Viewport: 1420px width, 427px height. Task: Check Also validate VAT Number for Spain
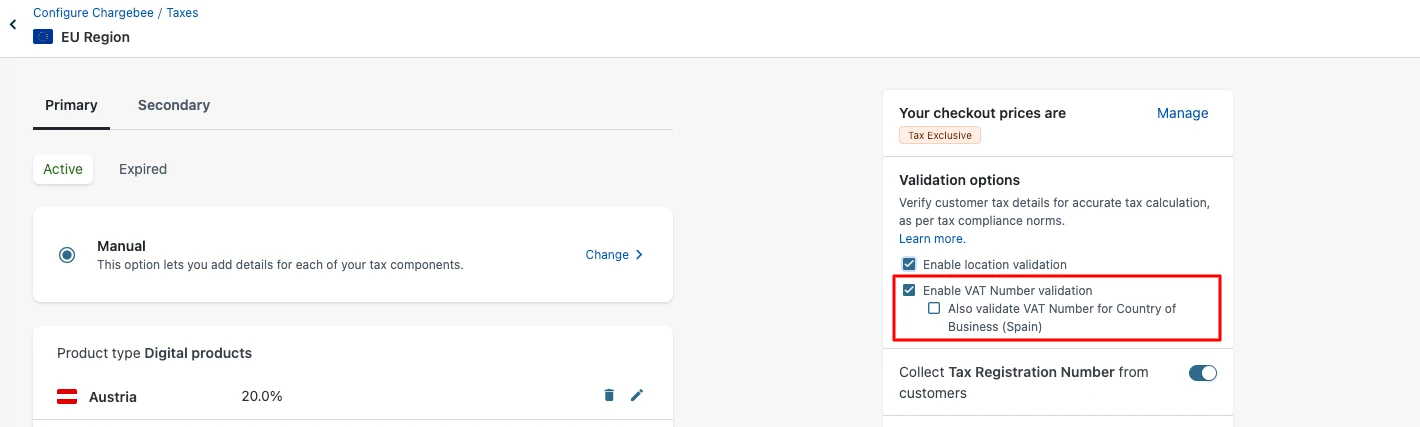pos(934,309)
